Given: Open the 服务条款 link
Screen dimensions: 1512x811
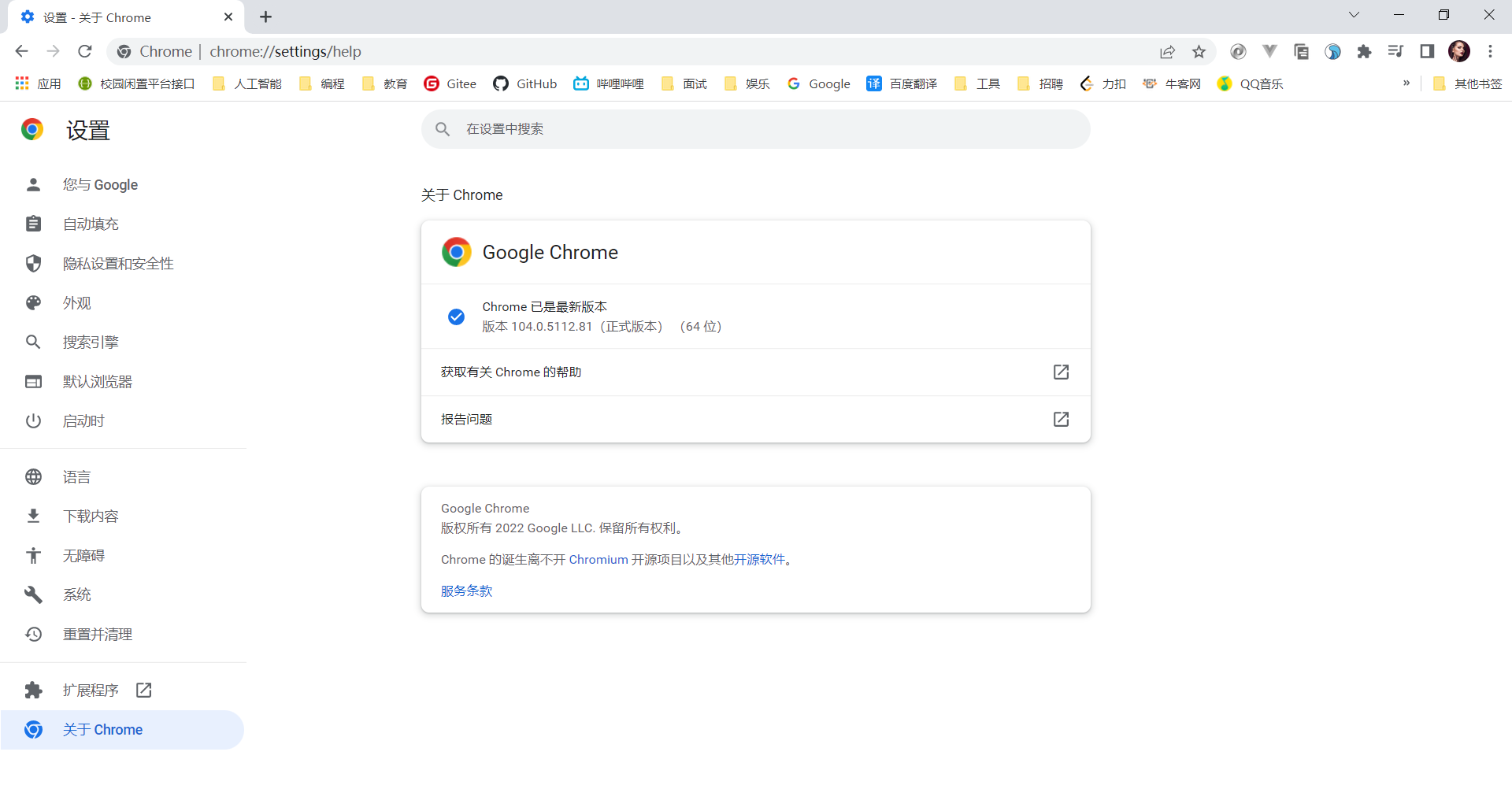Looking at the screenshot, I should pyautogui.click(x=466, y=591).
